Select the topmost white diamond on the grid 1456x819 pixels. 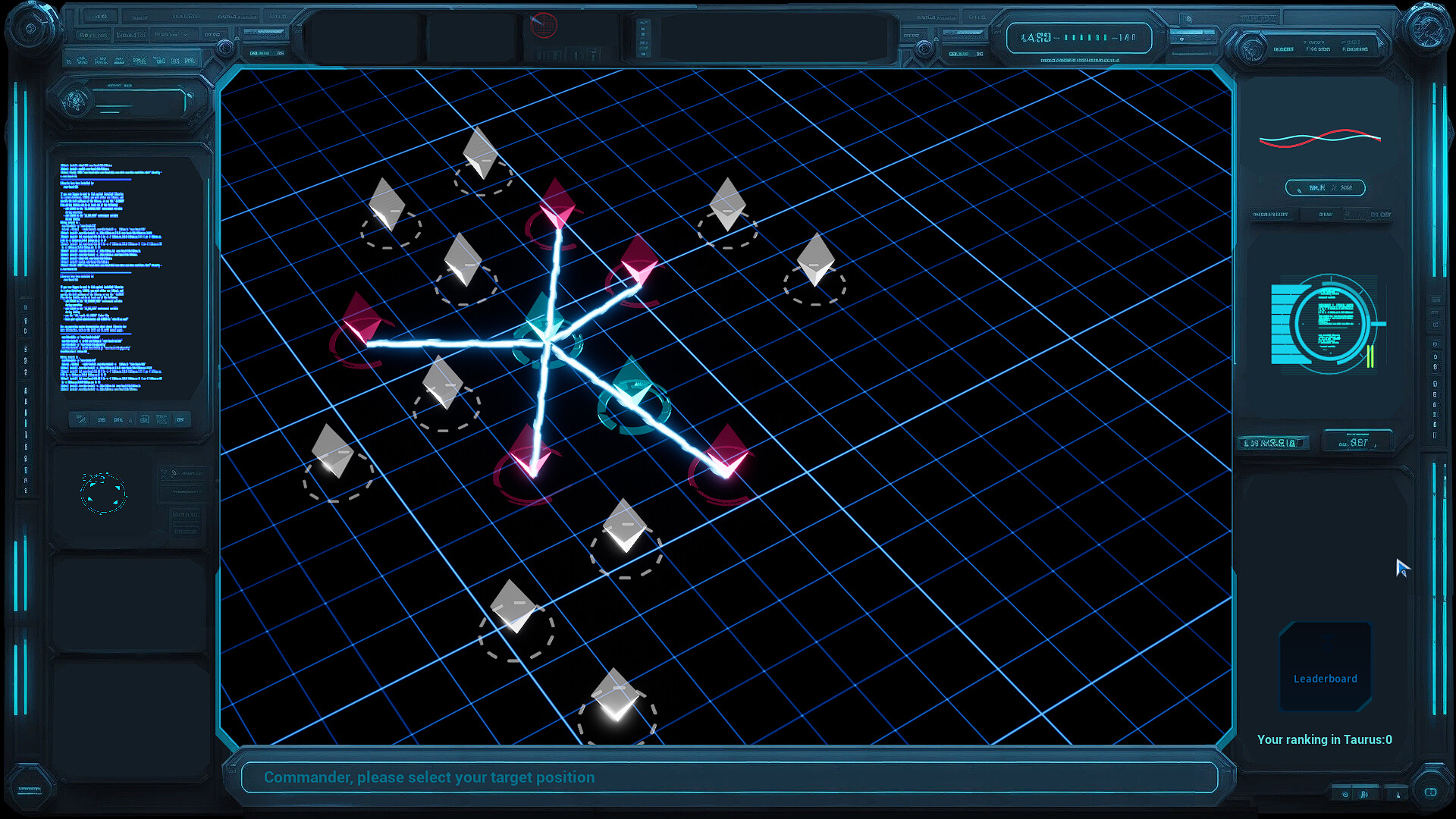tap(480, 152)
